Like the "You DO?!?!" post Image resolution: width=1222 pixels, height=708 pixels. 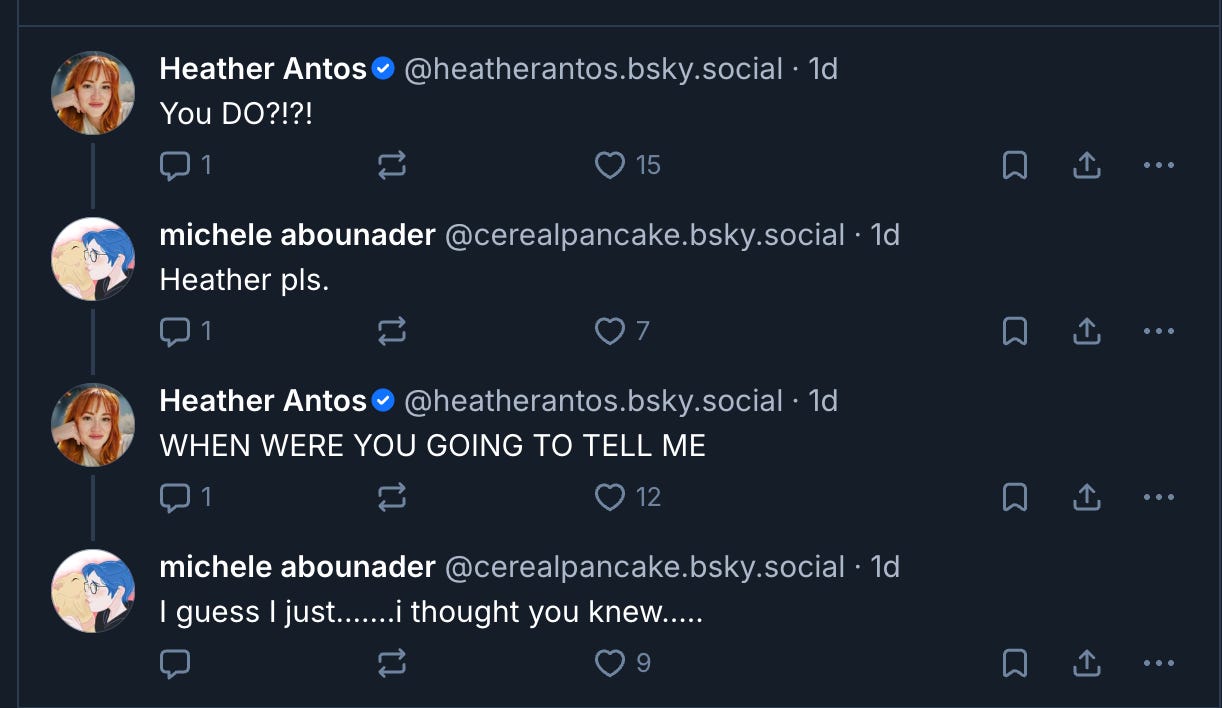pyautogui.click(x=610, y=165)
